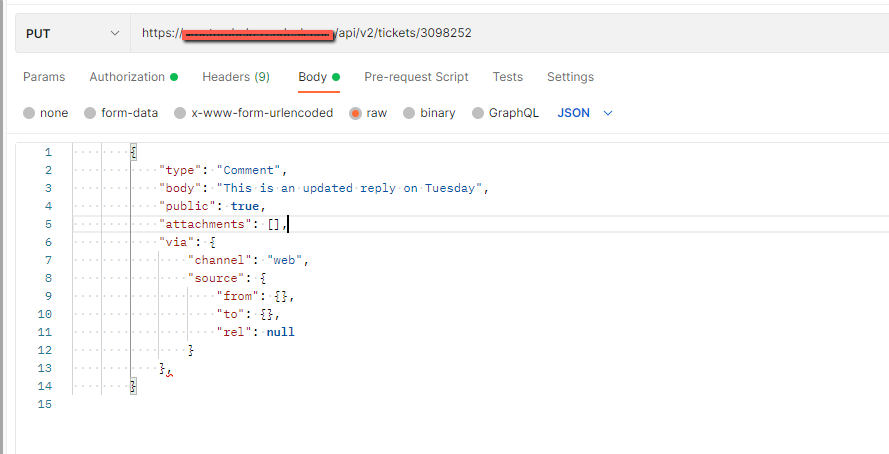
Task: Click the request URL input field
Action: [x=500, y=33]
